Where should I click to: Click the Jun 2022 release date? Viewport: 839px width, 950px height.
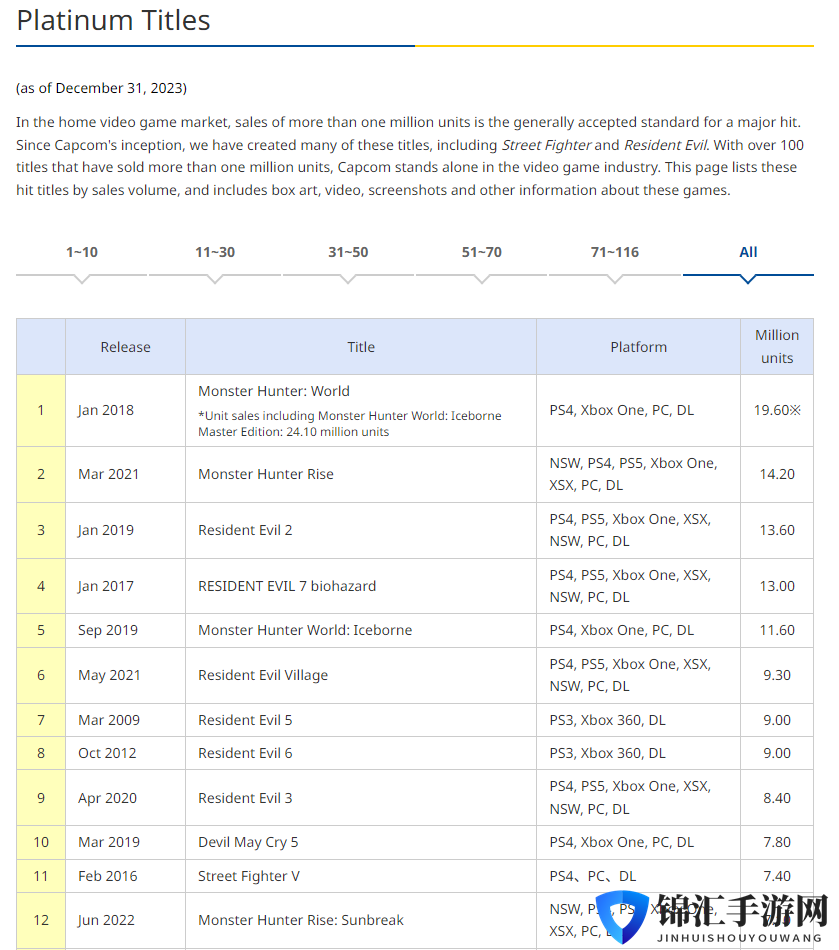(x=106, y=920)
